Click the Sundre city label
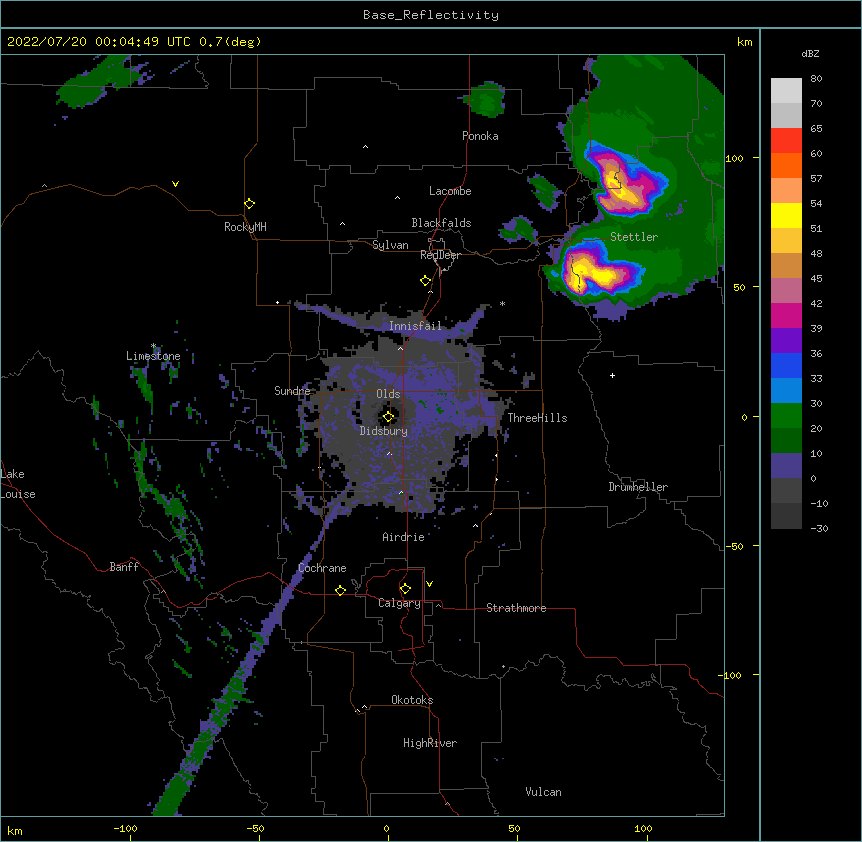Viewport: 862px width, 842px height. click(292, 391)
